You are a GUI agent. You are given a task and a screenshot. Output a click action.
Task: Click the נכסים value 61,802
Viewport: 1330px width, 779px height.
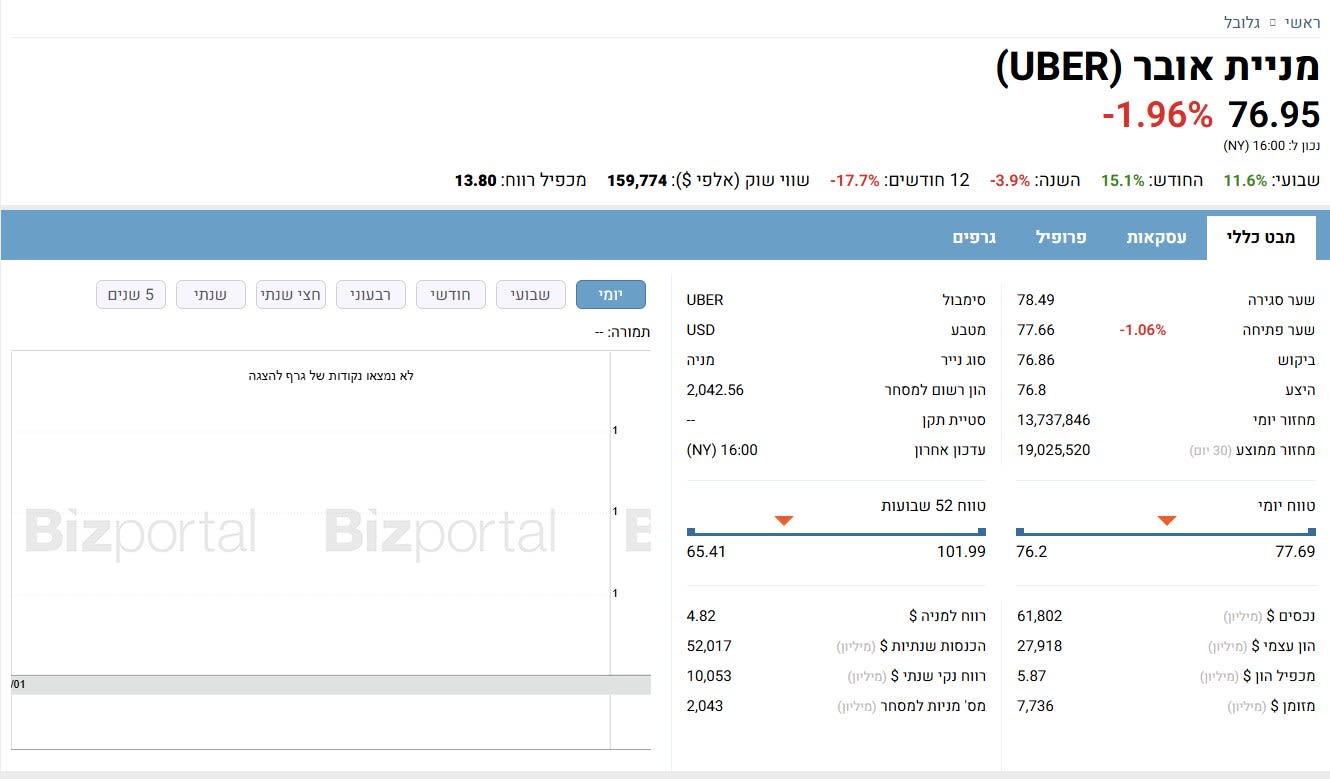point(1040,616)
